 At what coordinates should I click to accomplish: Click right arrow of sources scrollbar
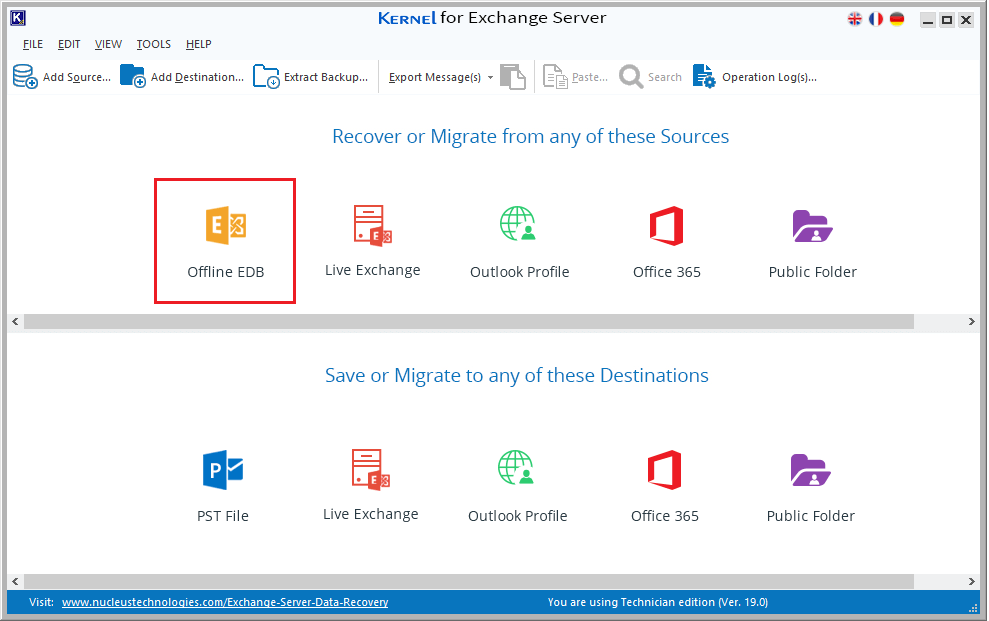pos(971,322)
